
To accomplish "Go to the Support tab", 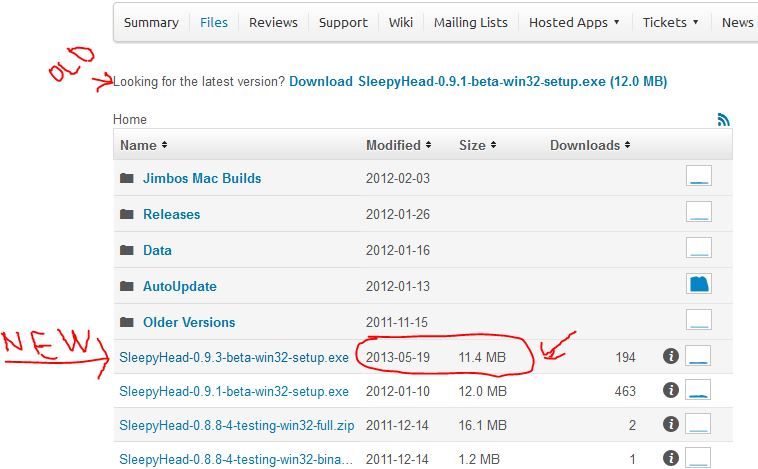I will 343,23.
